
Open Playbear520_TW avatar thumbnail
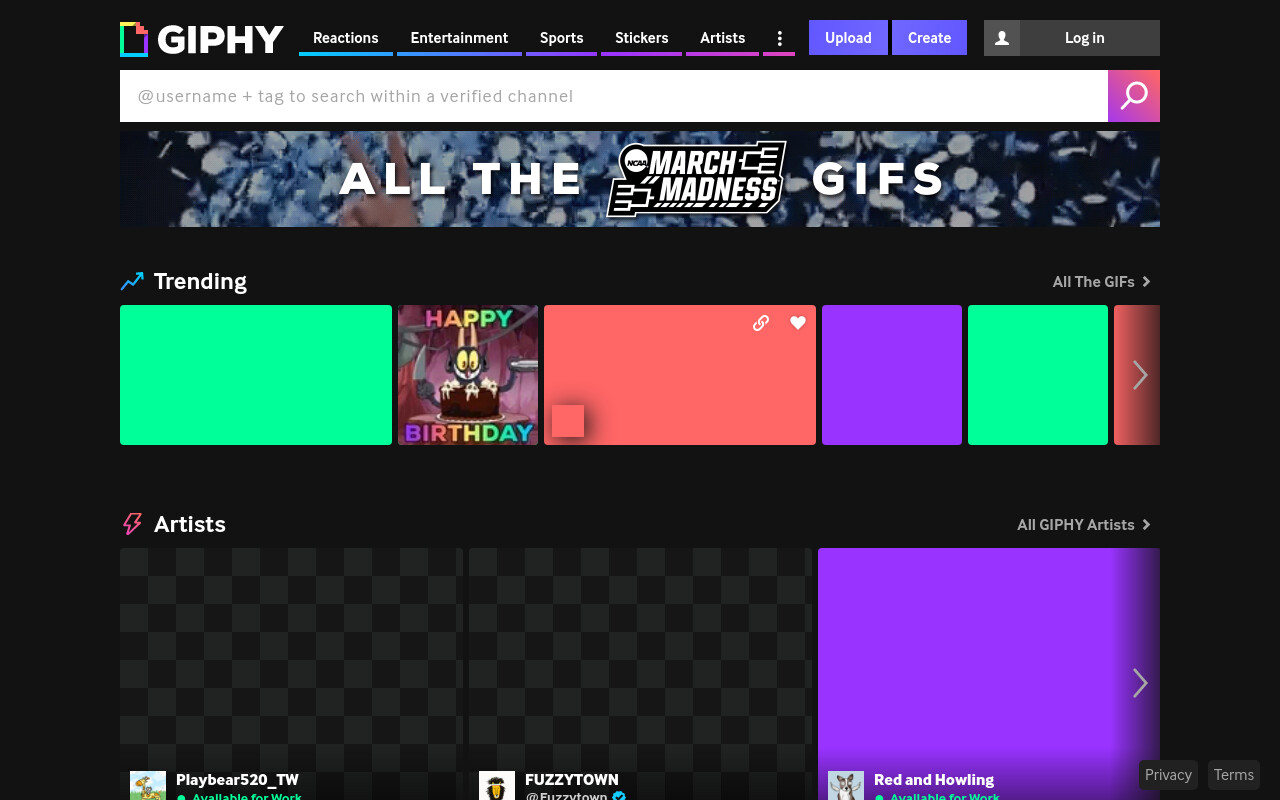[x=148, y=786]
